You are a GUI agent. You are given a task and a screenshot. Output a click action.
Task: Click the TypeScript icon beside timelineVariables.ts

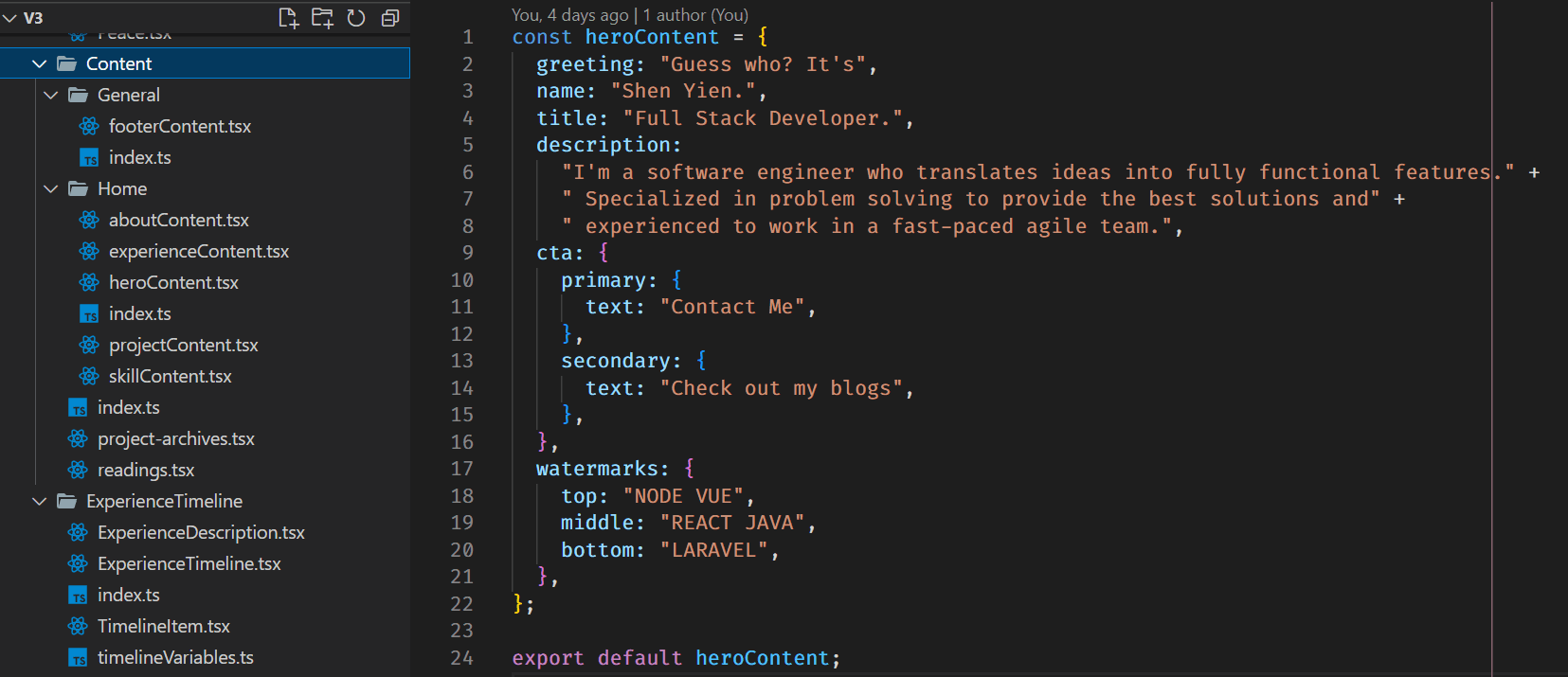click(78, 658)
